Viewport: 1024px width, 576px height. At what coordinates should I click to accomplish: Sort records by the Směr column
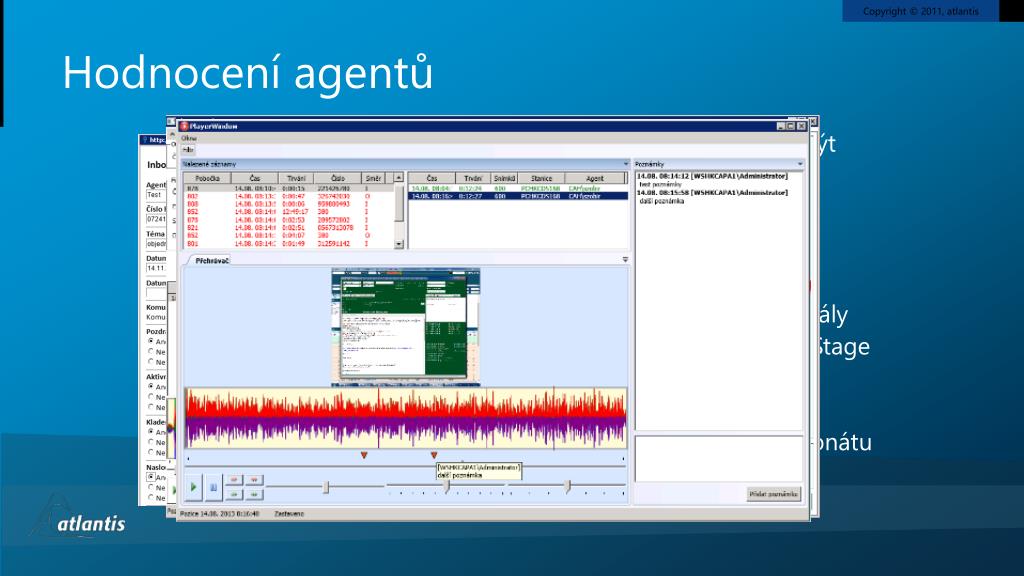(x=373, y=178)
